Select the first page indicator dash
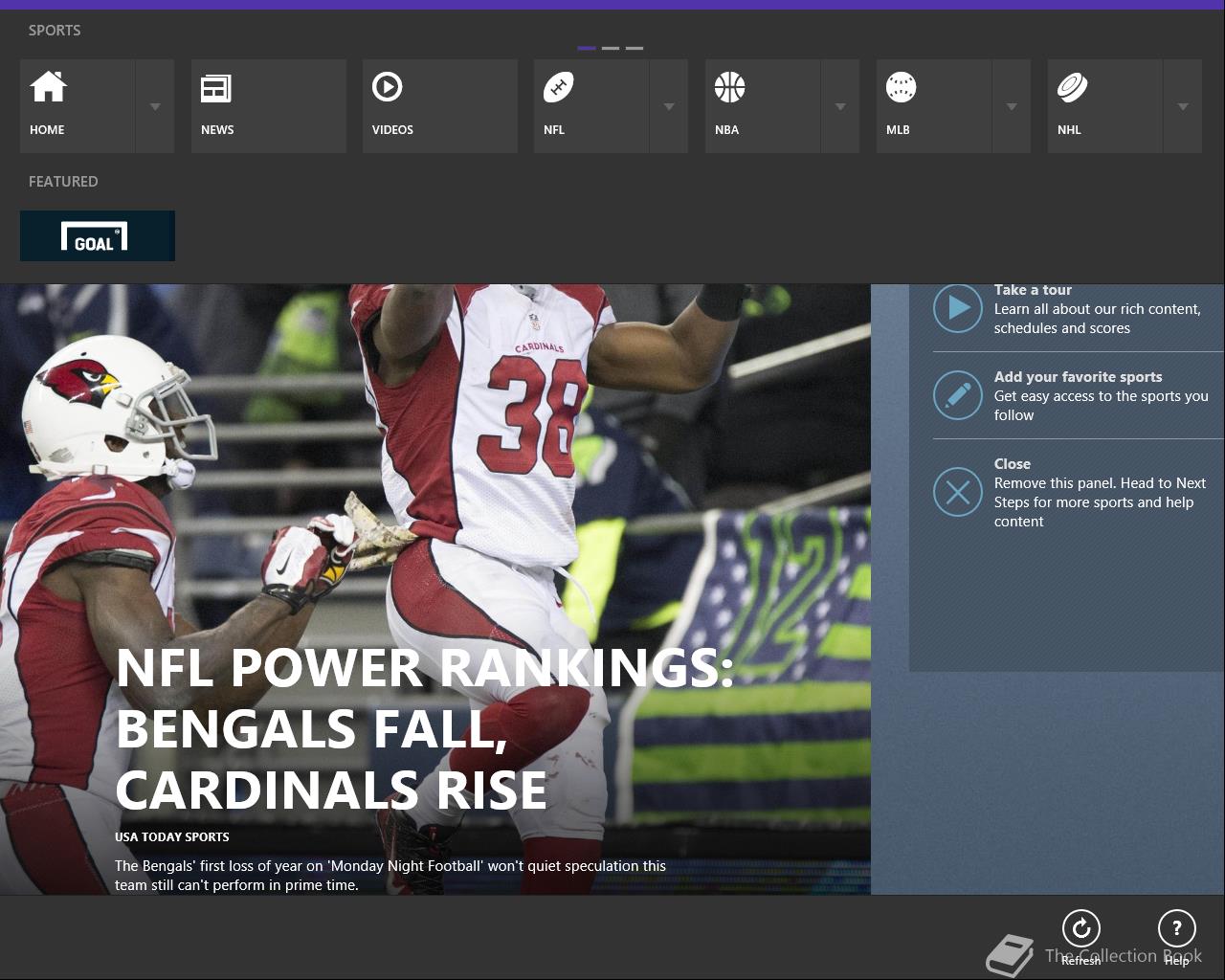This screenshot has width=1225, height=980. pos(587,48)
